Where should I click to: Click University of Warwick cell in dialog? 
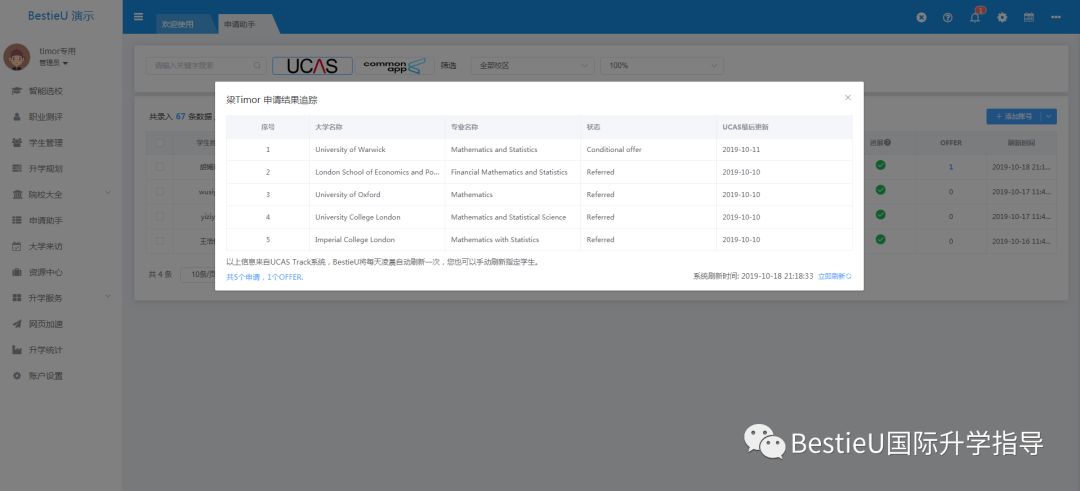tap(377, 149)
